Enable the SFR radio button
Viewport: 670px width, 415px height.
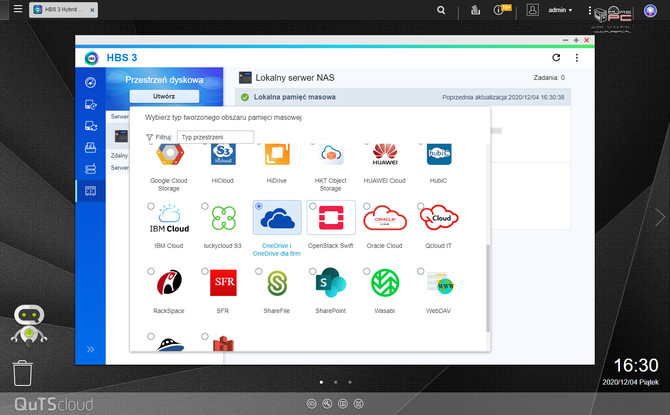click(x=205, y=271)
